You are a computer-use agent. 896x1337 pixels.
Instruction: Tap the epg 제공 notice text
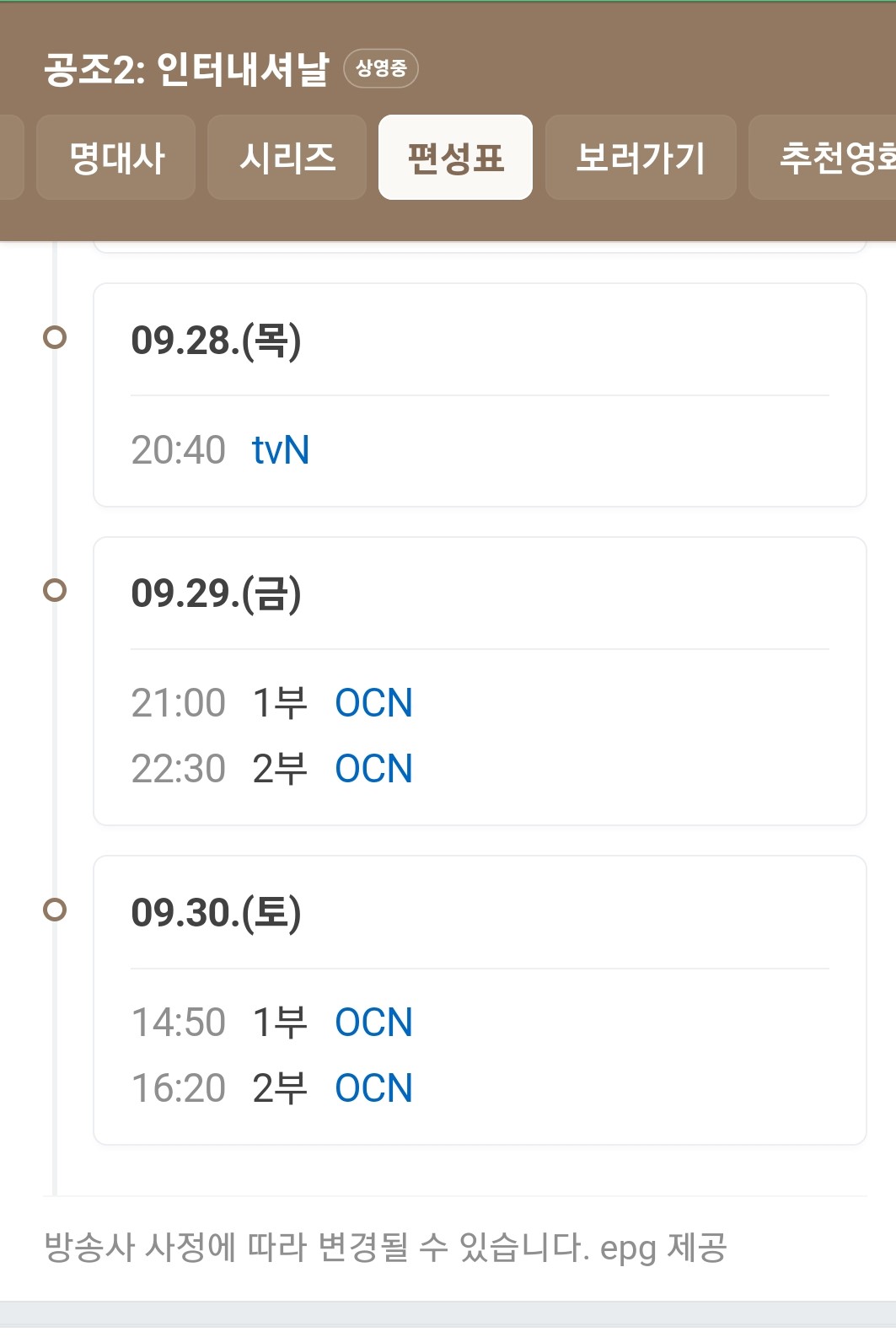click(x=663, y=1248)
